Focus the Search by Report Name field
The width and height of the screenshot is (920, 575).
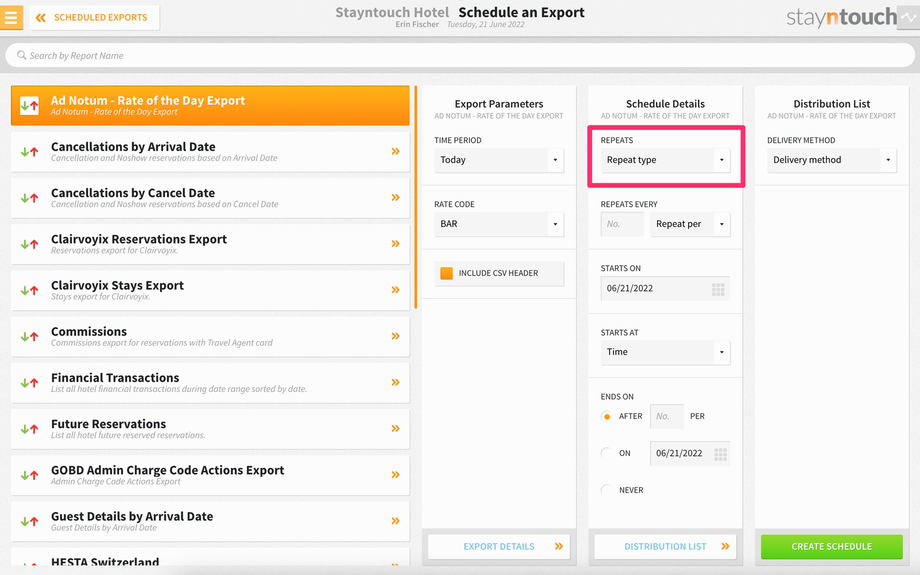coord(460,56)
